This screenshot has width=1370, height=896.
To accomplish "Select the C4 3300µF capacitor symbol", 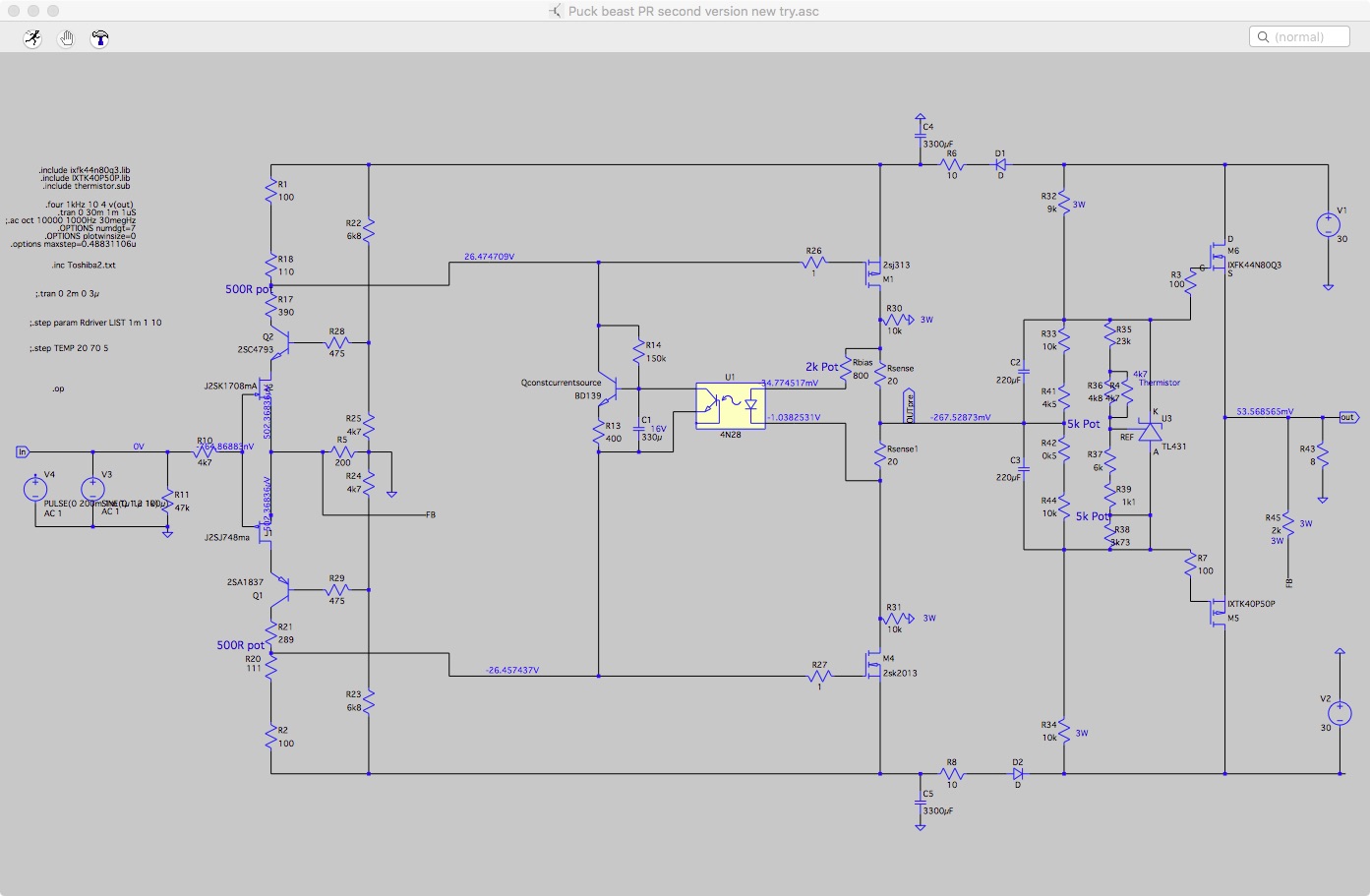I will [921, 137].
